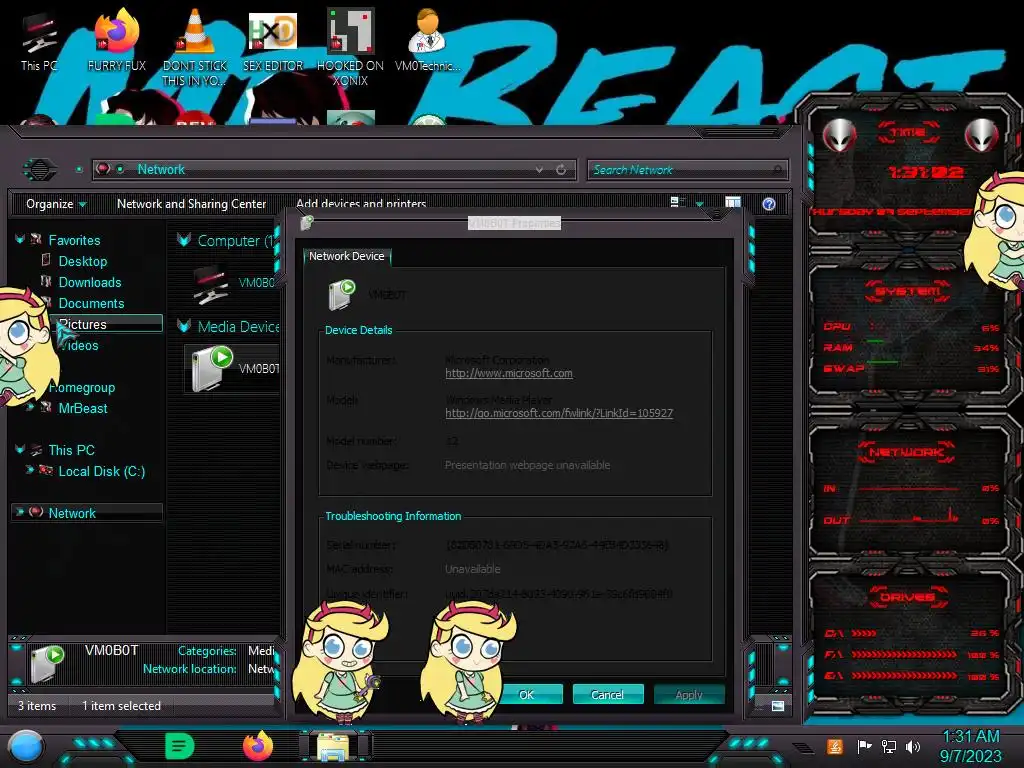1024x768 pixels.
Task: Expand the MrBeast homegroup node
Action: pyautogui.click(x=29, y=407)
